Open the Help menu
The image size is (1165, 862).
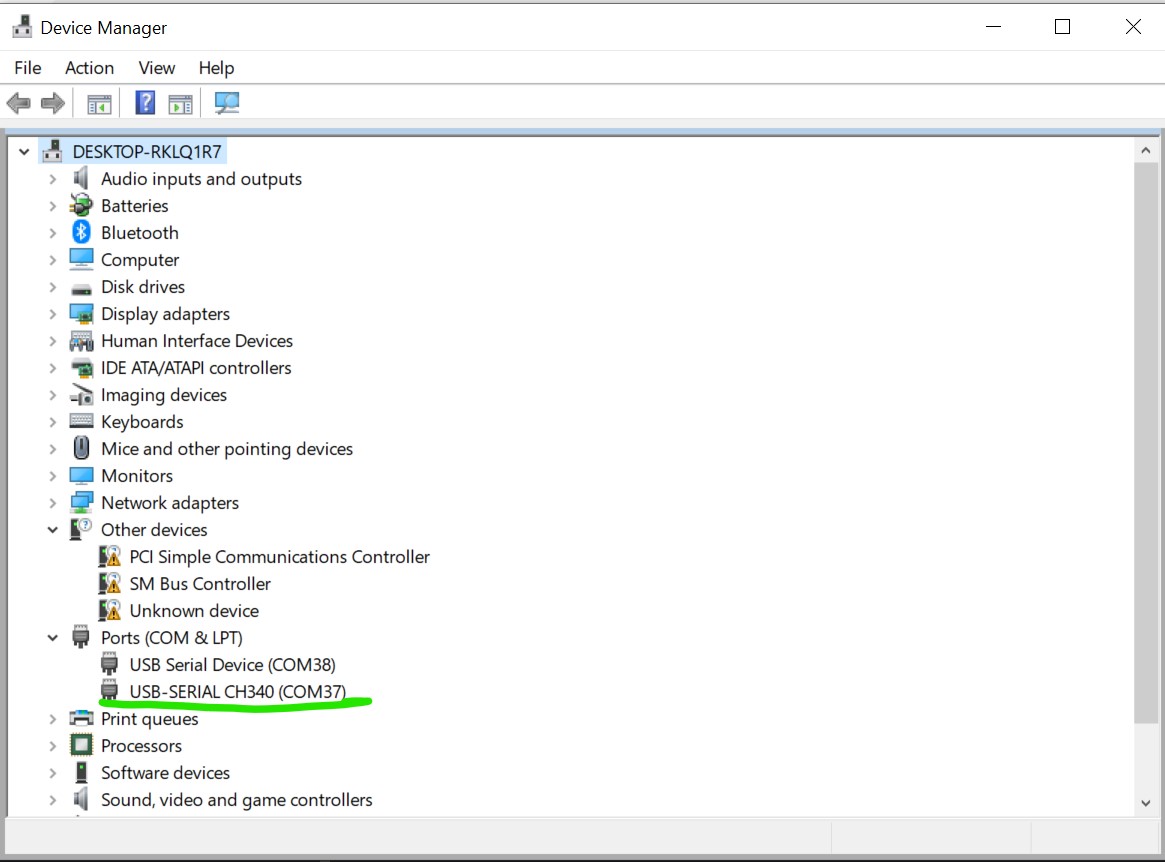pos(216,68)
